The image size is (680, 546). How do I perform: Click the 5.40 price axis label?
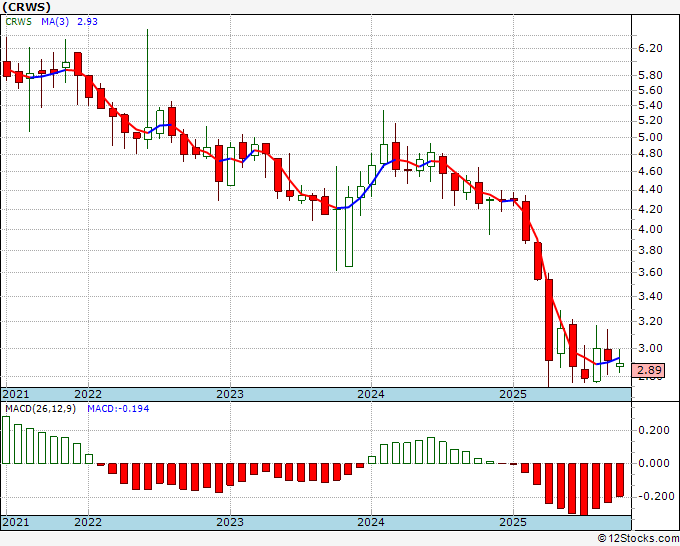[651, 105]
